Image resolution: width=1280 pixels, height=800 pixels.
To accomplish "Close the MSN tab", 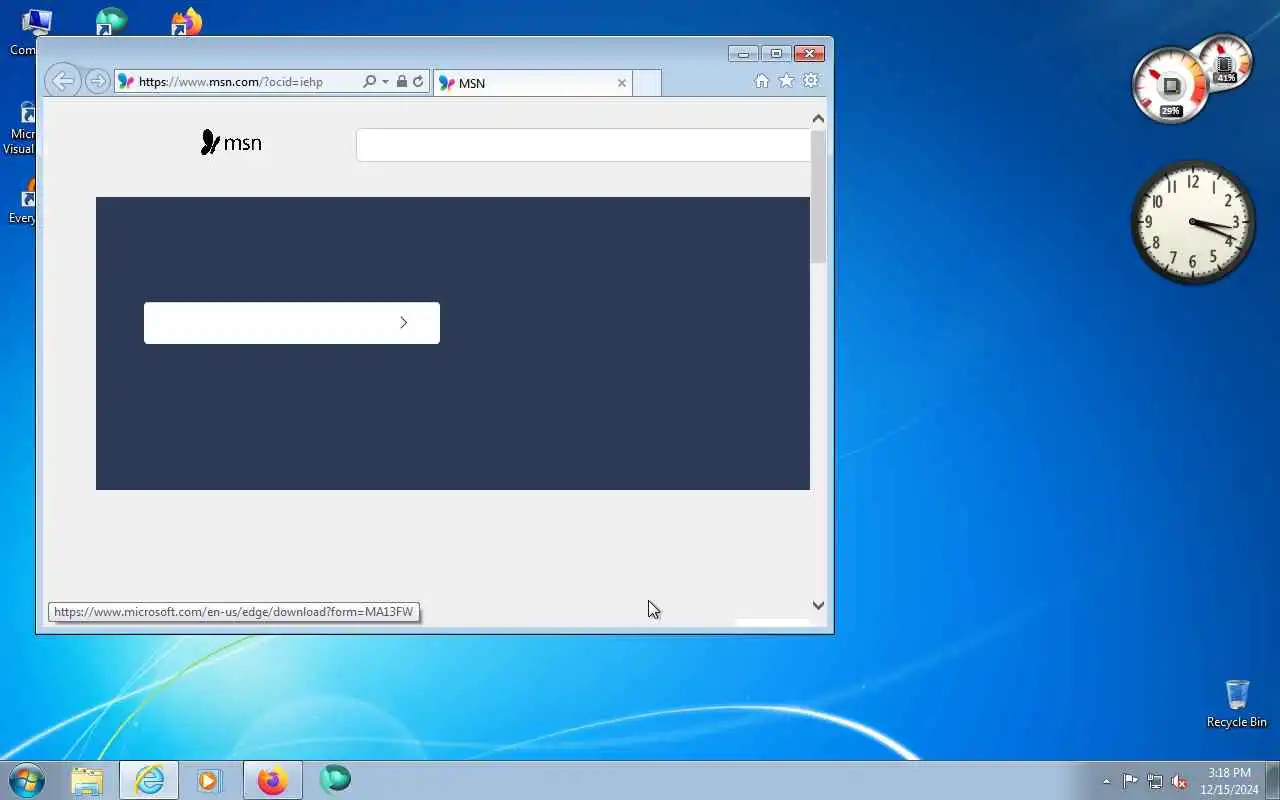I will (x=621, y=83).
